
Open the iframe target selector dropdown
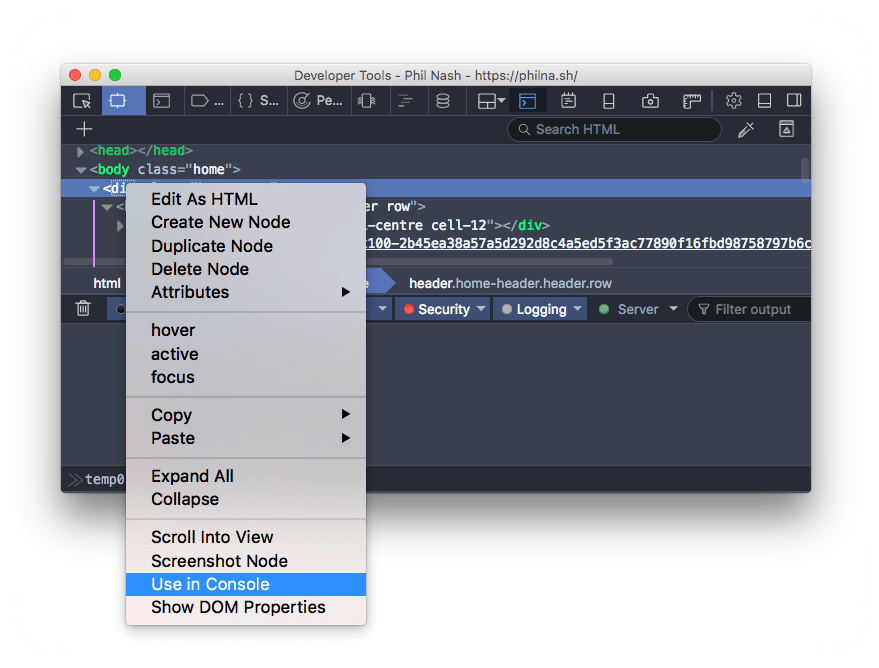coord(491,101)
